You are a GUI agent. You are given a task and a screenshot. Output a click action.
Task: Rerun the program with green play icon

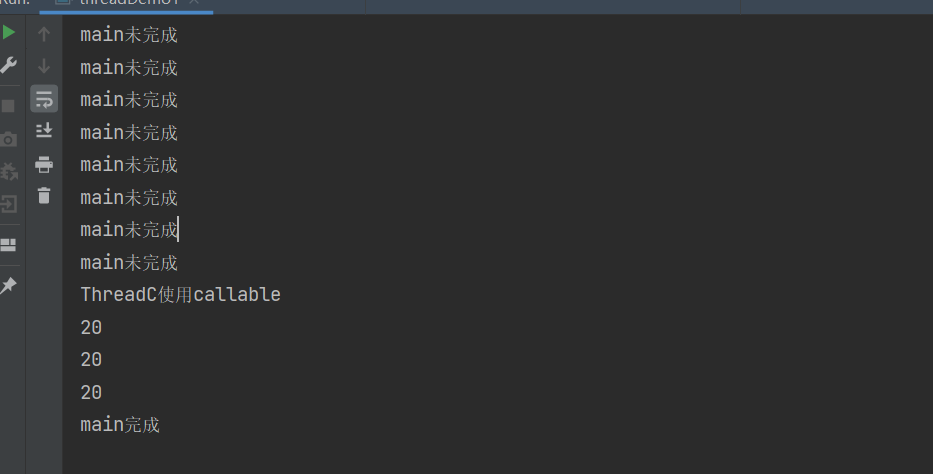(9, 32)
